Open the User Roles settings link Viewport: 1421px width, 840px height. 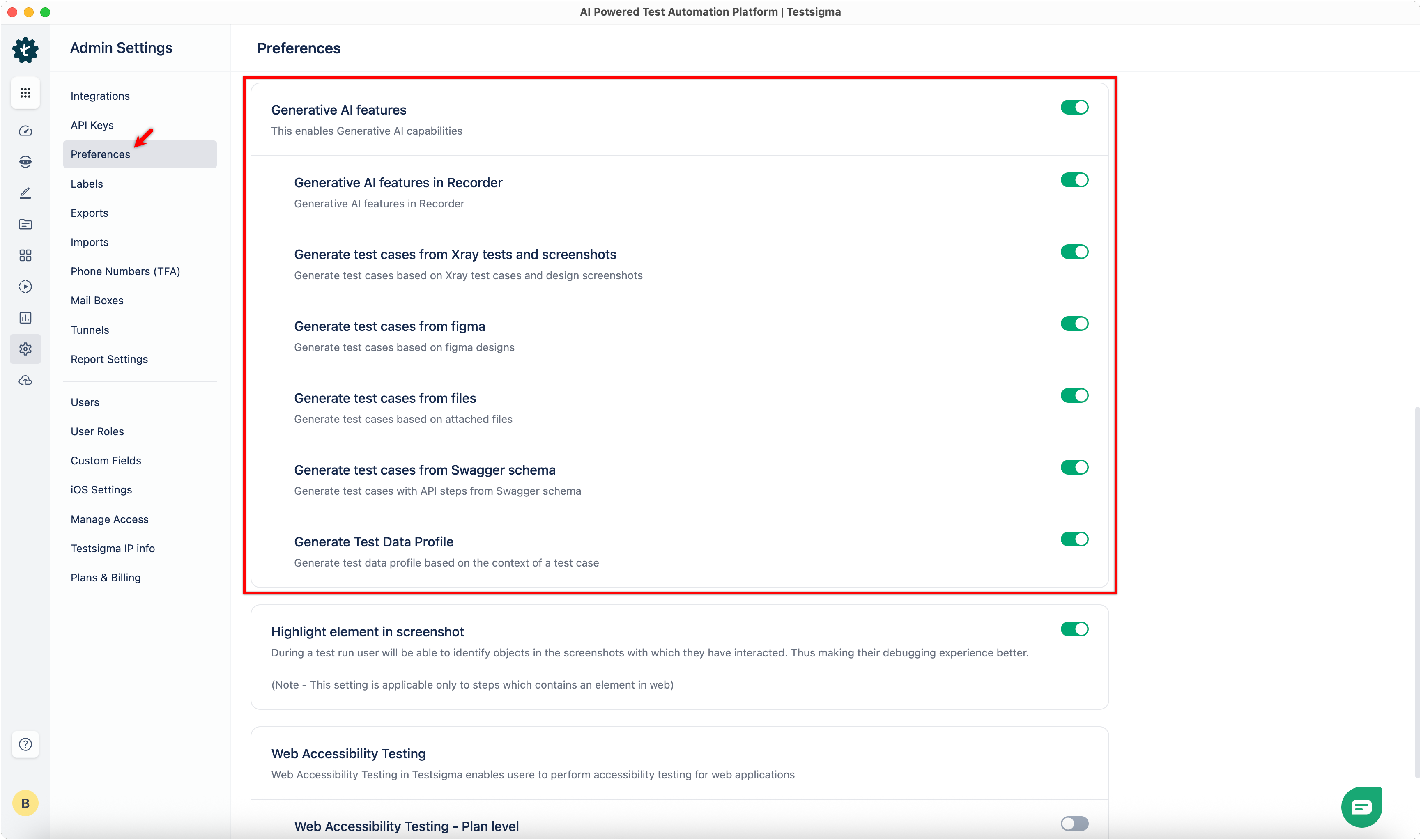click(97, 431)
